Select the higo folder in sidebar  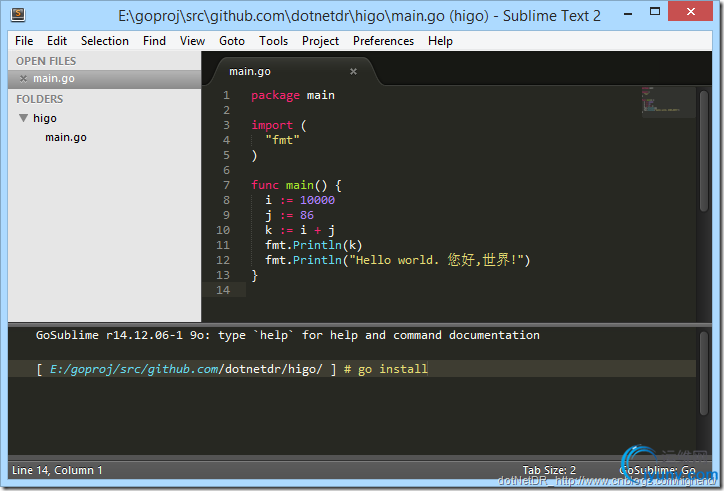click(x=45, y=118)
